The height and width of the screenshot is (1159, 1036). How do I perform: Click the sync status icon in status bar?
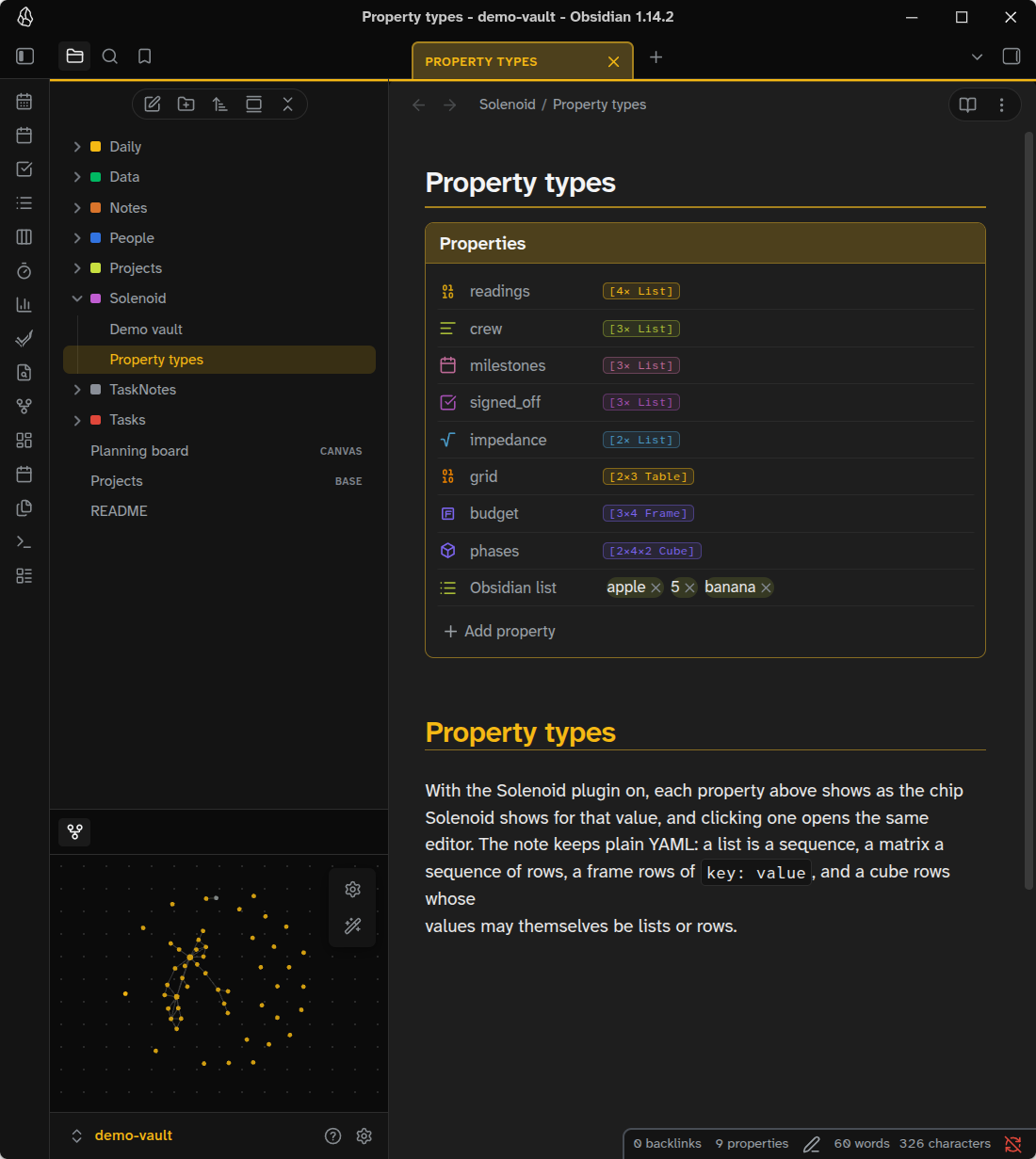tap(1013, 1144)
